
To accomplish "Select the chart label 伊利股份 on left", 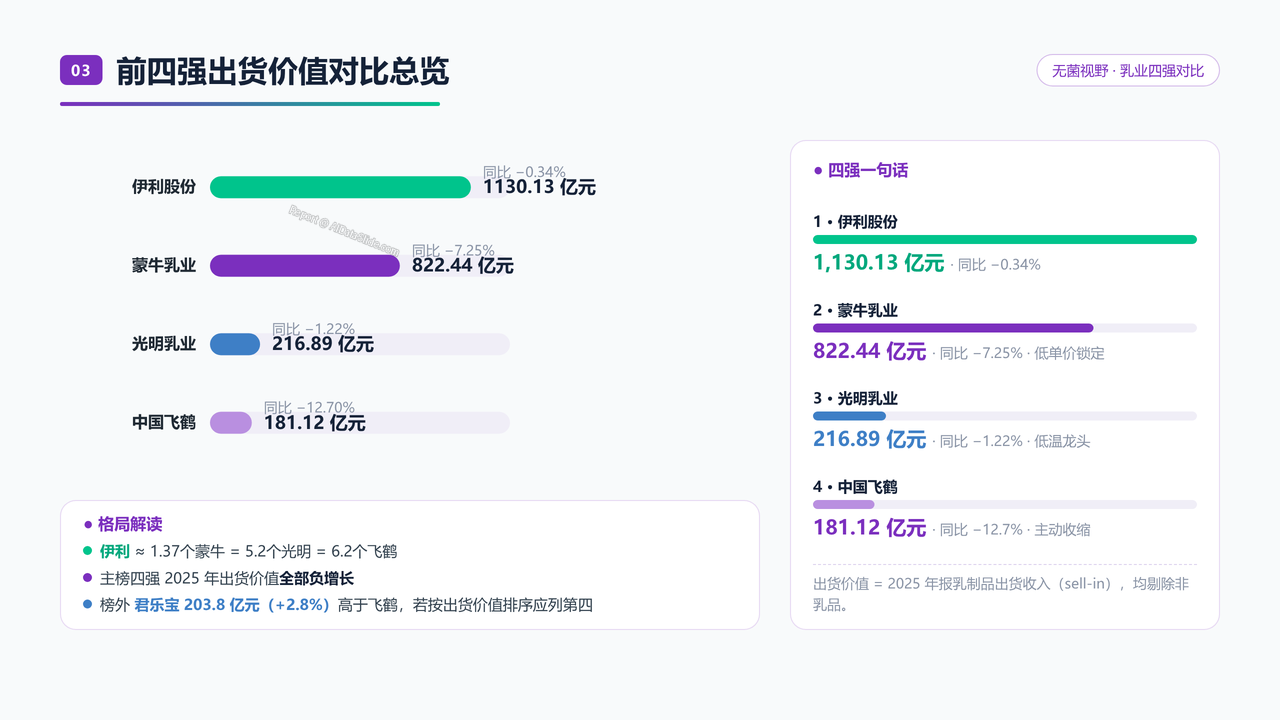I will (164, 187).
